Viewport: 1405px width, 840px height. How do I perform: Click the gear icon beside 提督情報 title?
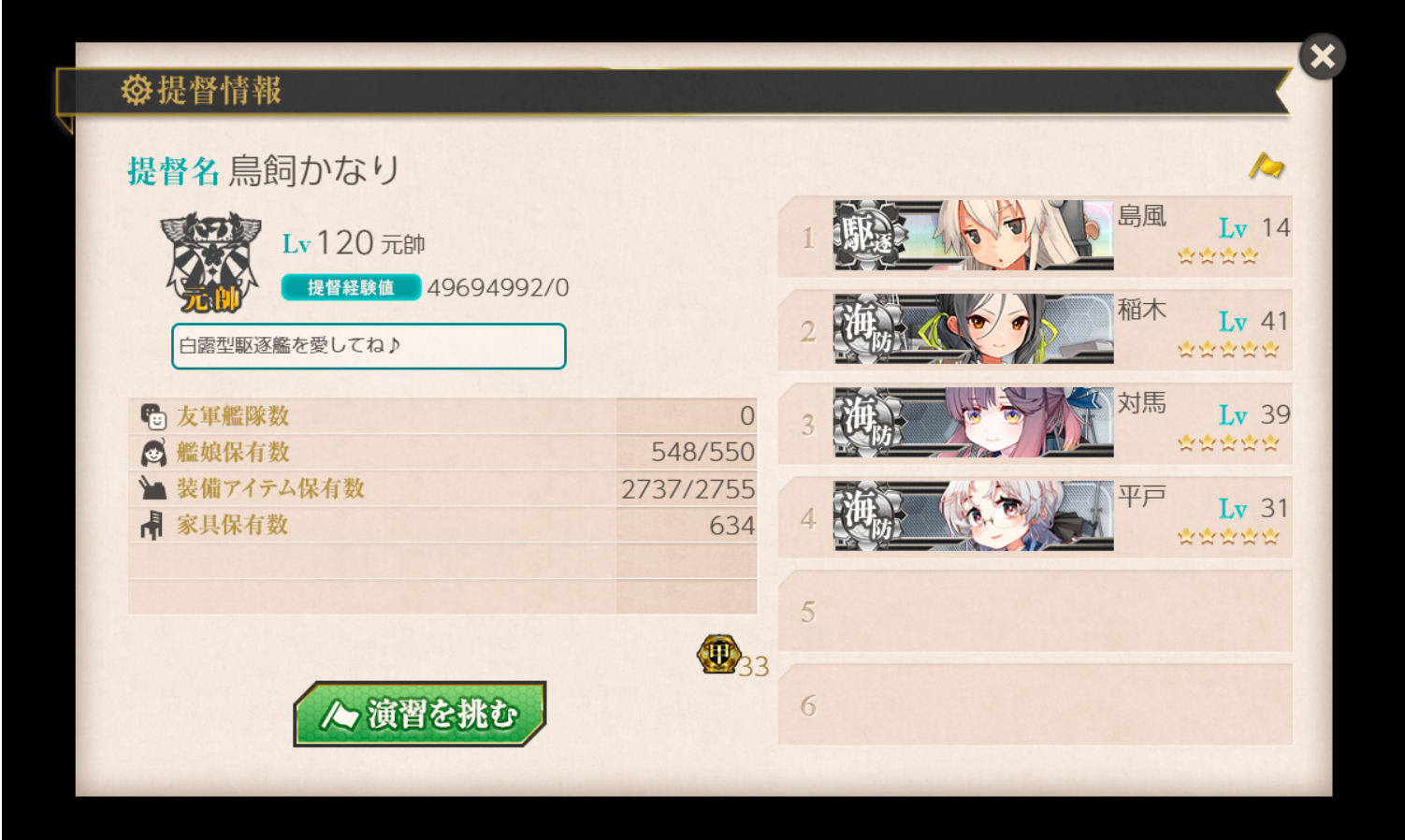click(x=137, y=91)
